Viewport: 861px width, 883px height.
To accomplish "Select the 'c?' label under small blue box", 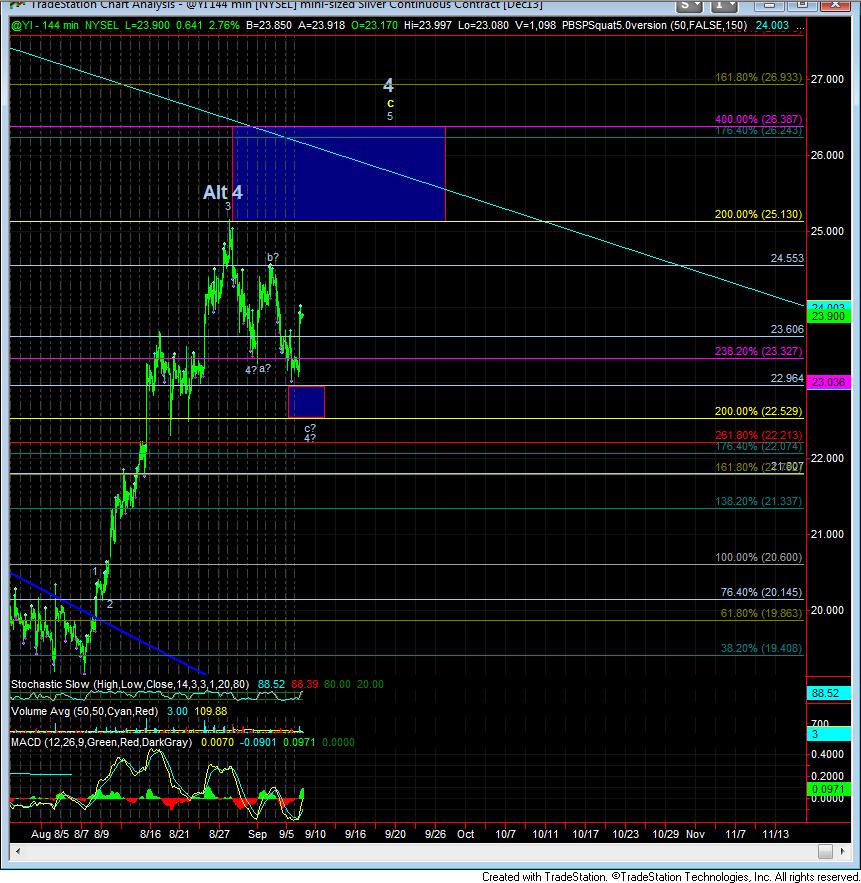I will tap(310, 429).
